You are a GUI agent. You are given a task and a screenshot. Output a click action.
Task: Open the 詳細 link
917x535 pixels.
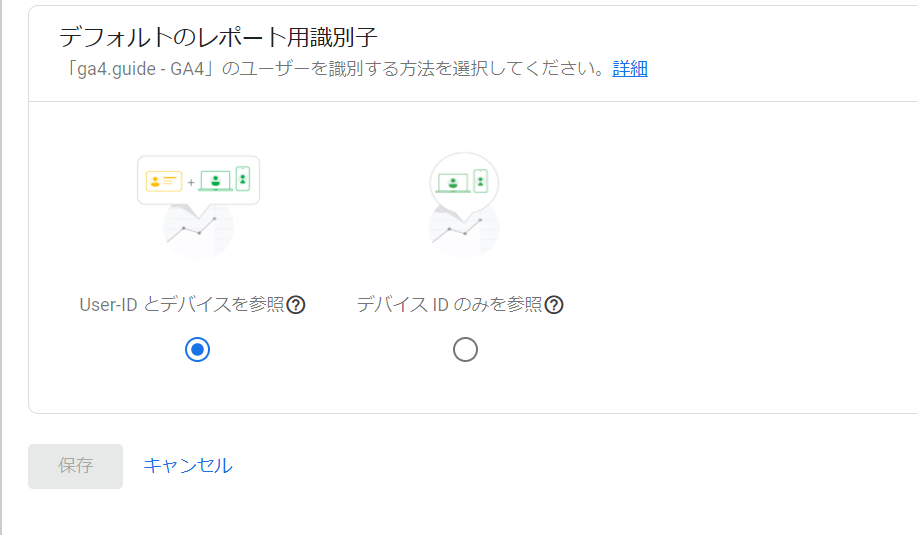(x=630, y=69)
